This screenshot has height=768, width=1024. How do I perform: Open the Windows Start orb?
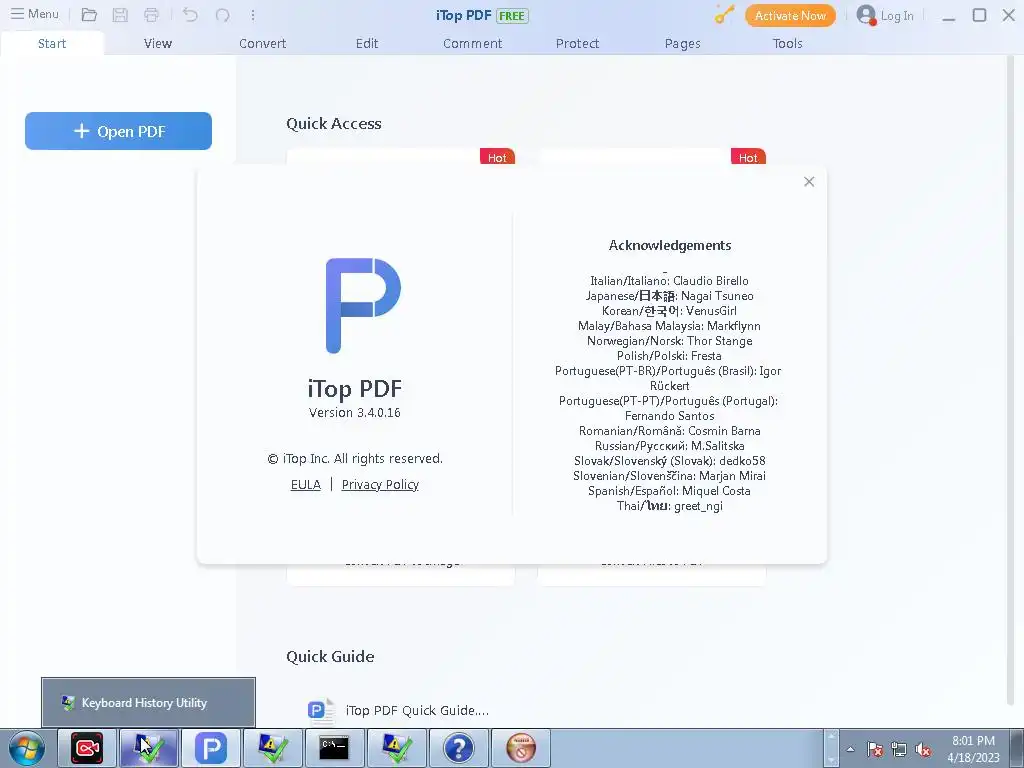point(26,748)
